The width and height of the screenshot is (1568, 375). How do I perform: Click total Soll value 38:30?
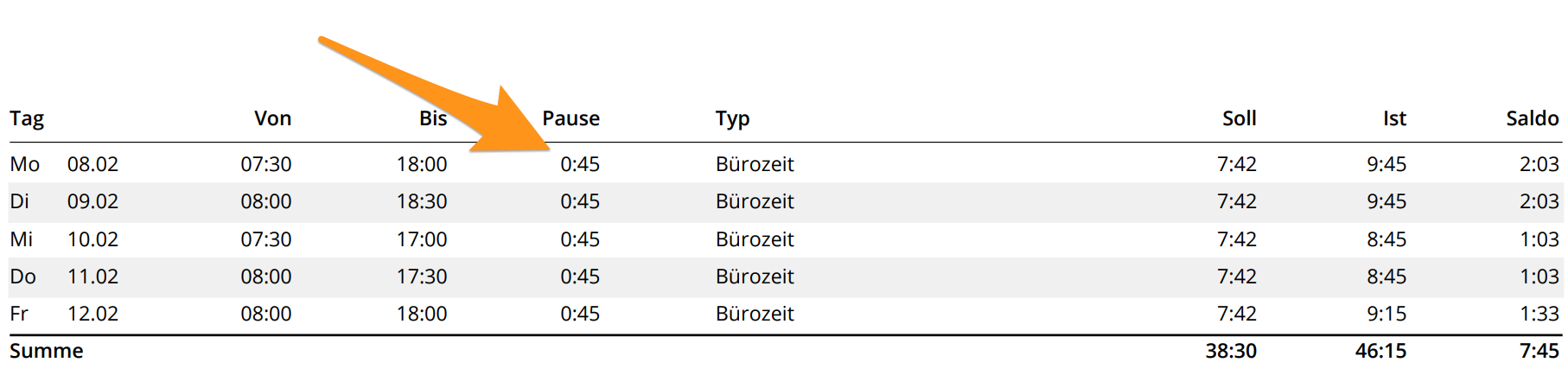(1231, 351)
